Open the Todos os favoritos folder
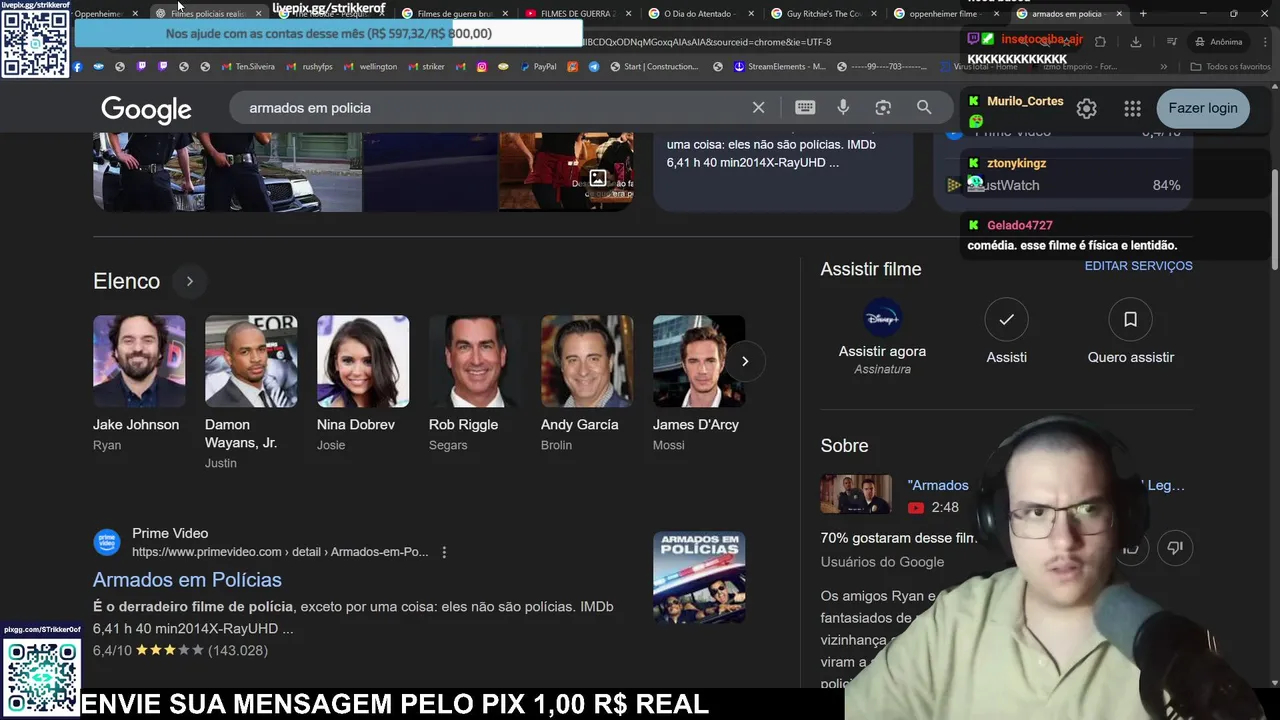The image size is (1280, 720). 1230,67
